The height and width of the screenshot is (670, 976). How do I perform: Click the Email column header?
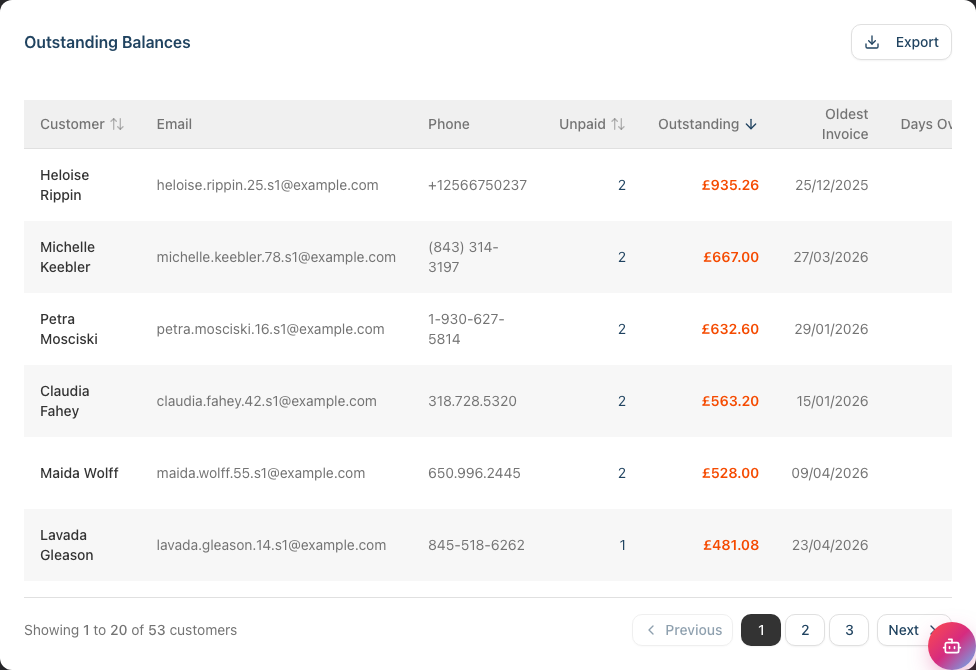(x=174, y=124)
